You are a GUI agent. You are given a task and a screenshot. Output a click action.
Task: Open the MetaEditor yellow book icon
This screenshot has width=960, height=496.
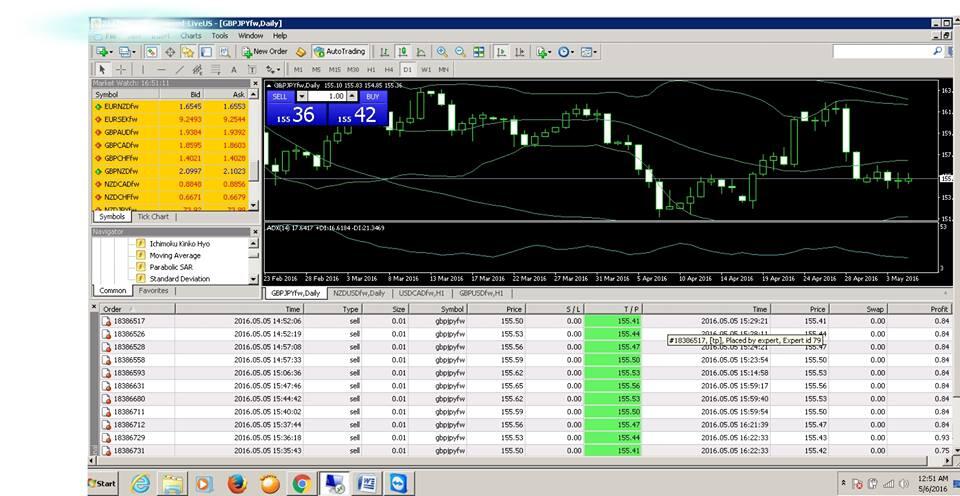click(301, 52)
